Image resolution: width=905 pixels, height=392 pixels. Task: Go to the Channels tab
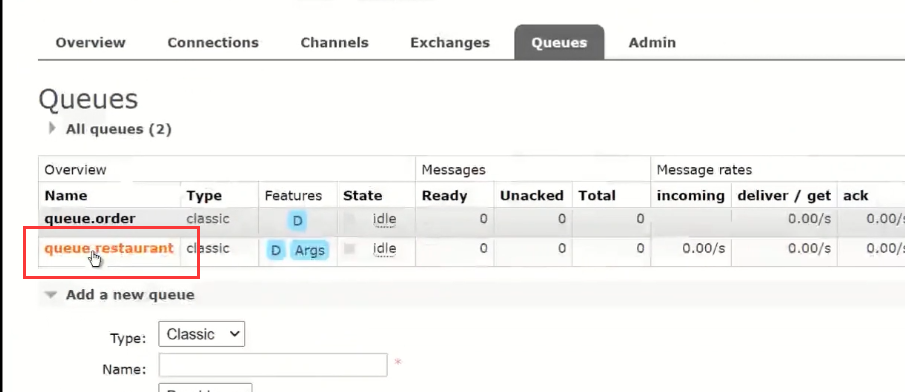334,43
